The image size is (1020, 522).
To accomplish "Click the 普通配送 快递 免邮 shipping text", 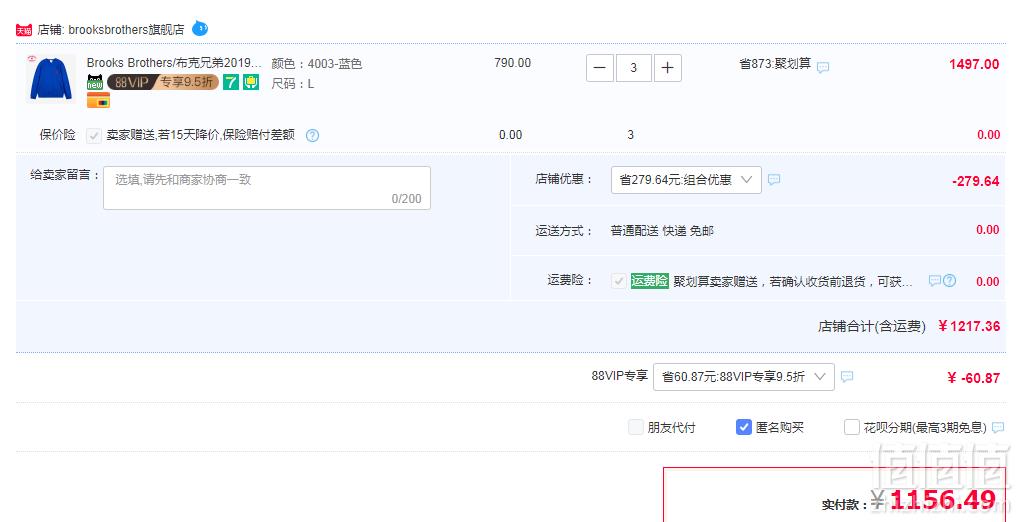I will [x=662, y=231].
